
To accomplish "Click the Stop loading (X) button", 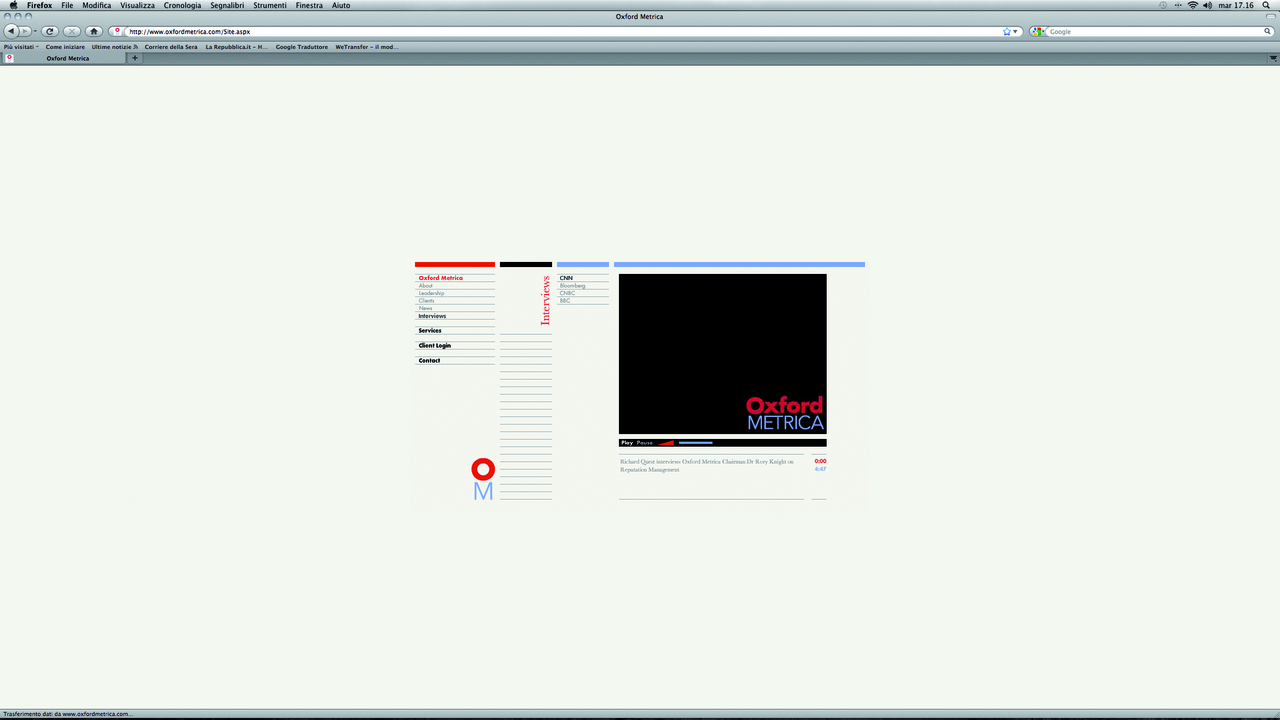I will (x=72, y=31).
